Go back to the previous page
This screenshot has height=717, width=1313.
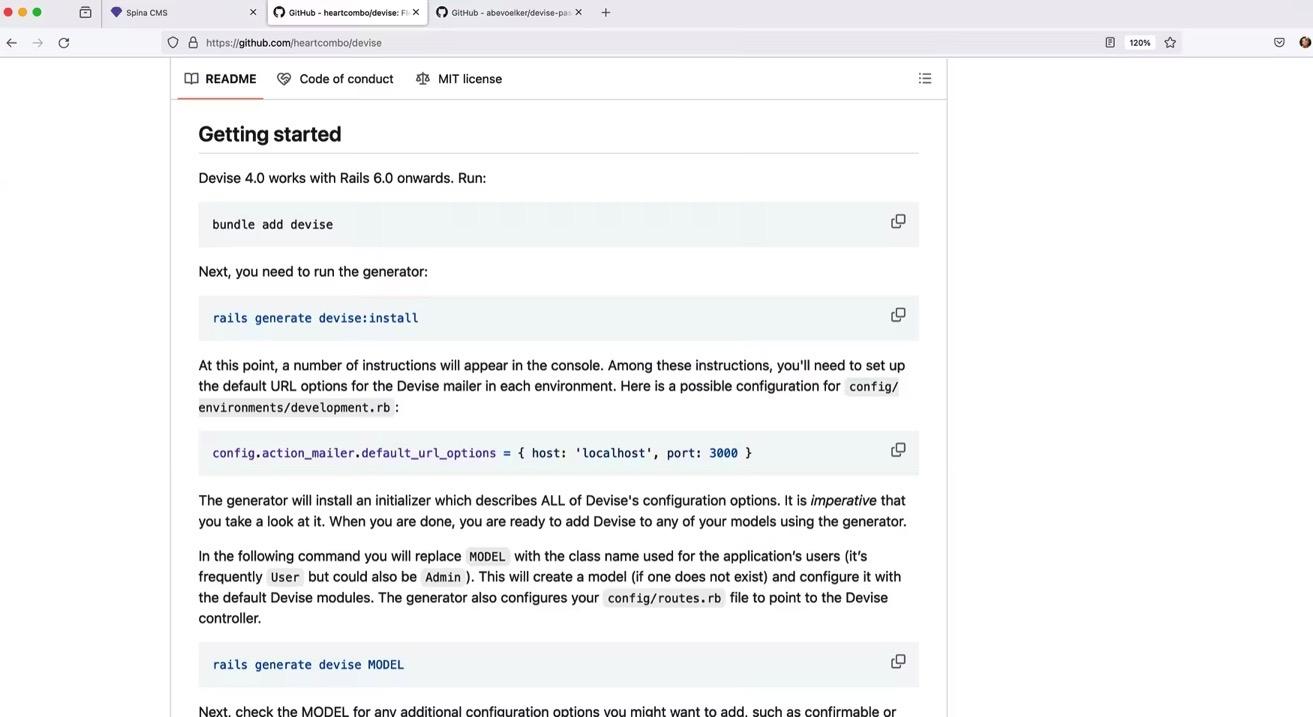click(12, 43)
